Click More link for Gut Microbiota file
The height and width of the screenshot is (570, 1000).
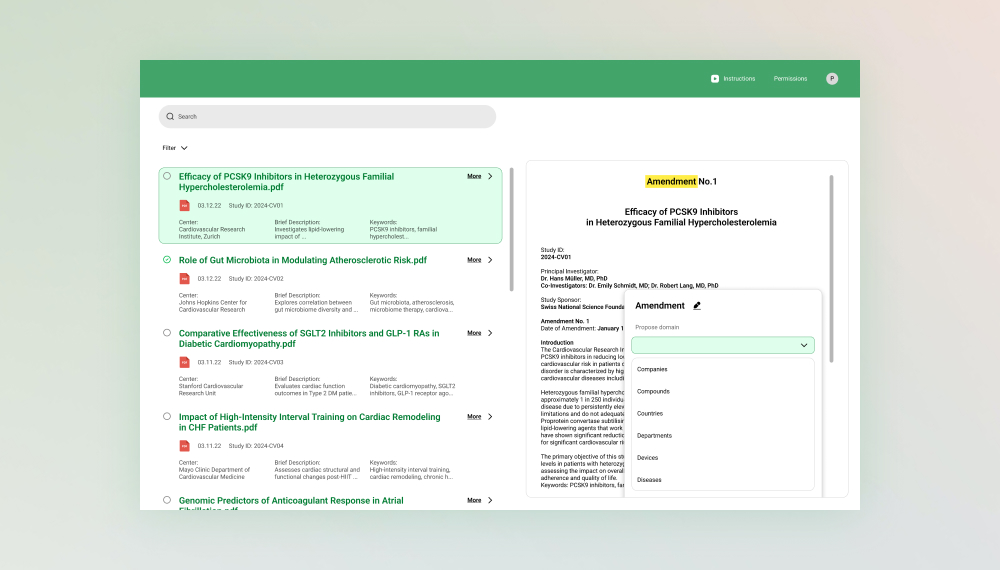(474, 260)
